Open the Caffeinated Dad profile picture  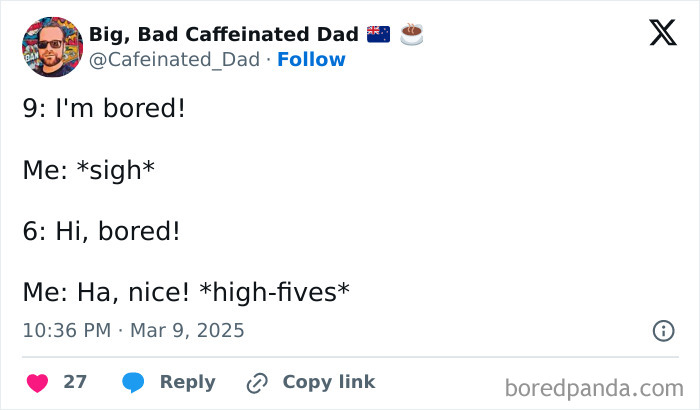click(x=52, y=46)
